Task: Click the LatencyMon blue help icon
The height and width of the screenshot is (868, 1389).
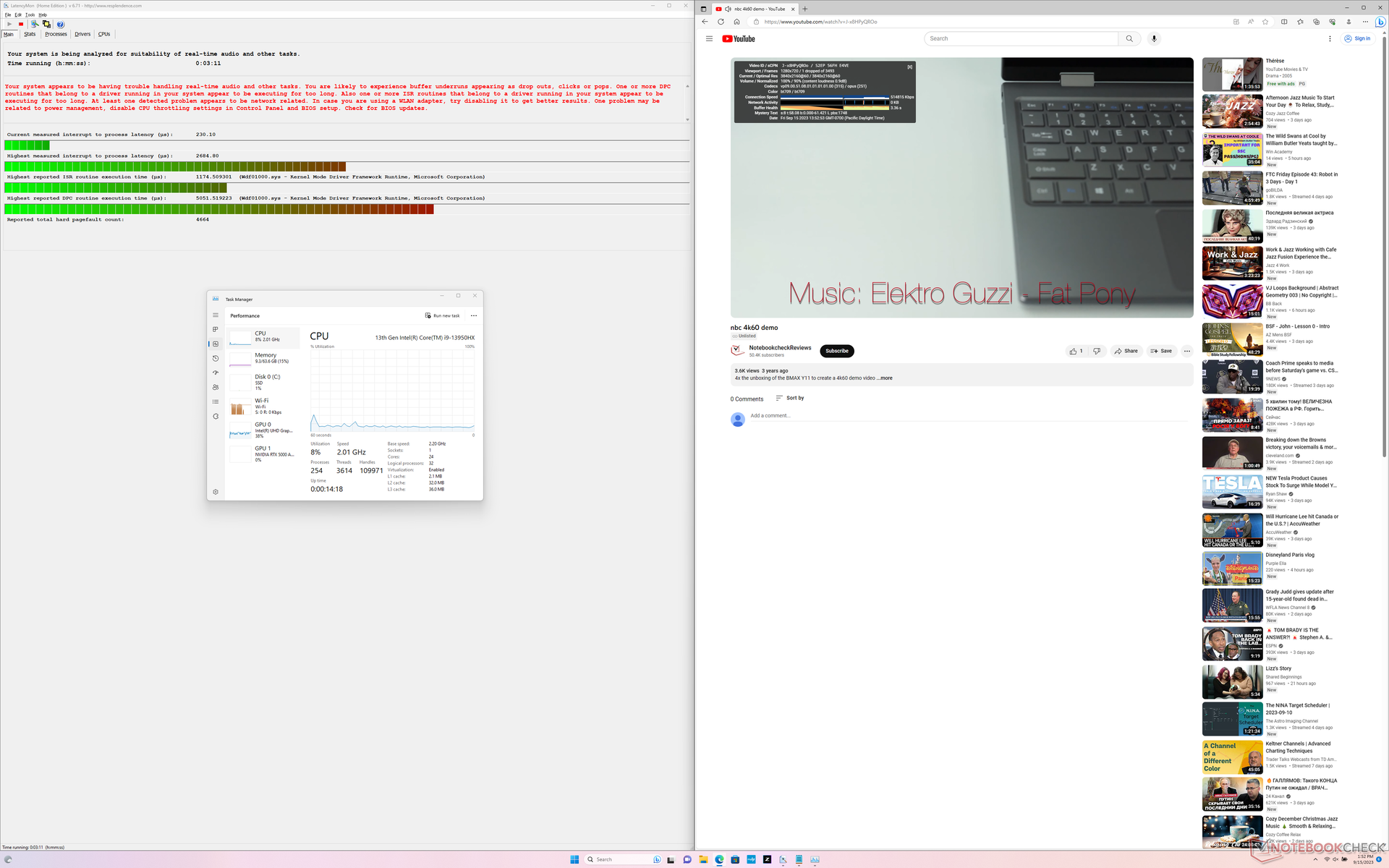Action: (x=61, y=24)
